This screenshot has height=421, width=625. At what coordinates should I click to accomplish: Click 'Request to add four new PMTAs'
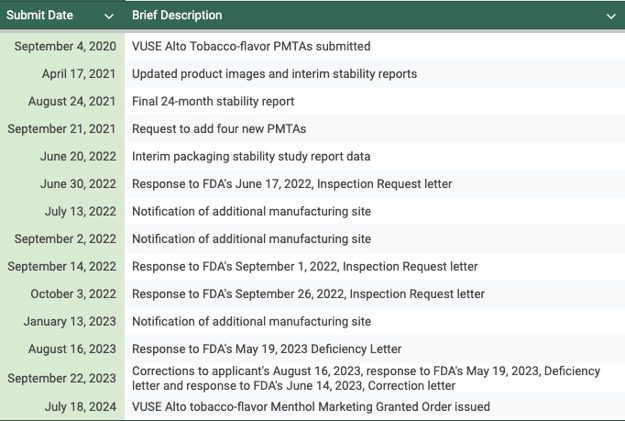(x=219, y=129)
